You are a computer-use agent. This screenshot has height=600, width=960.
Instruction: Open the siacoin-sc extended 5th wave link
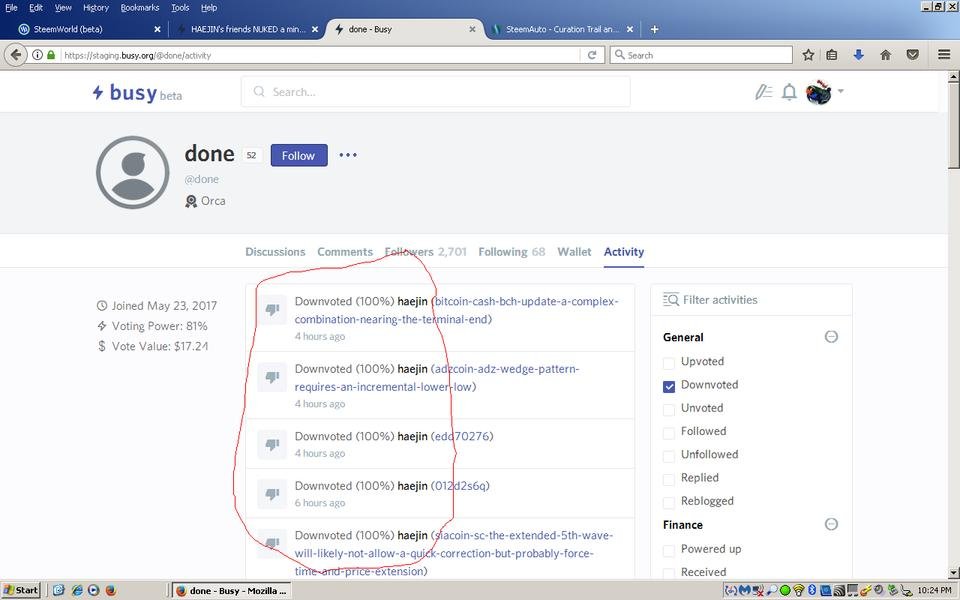coord(454,553)
